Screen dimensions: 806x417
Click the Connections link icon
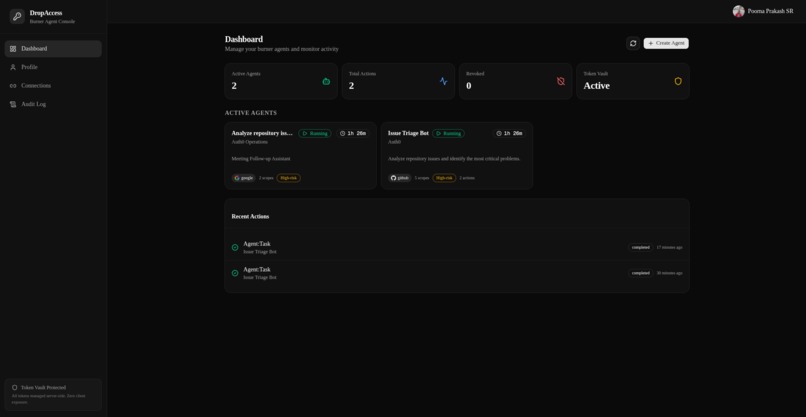point(13,86)
